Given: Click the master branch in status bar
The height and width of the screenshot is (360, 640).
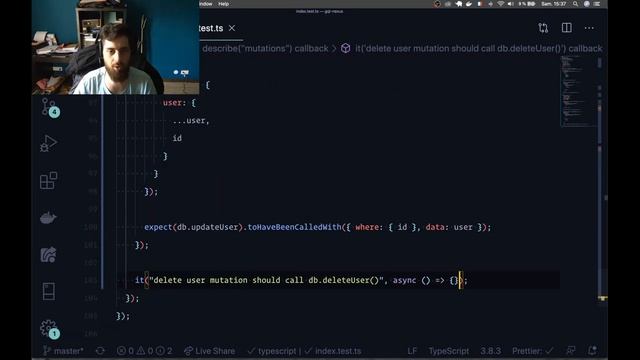Looking at the screenshot, I should (64, 351).
